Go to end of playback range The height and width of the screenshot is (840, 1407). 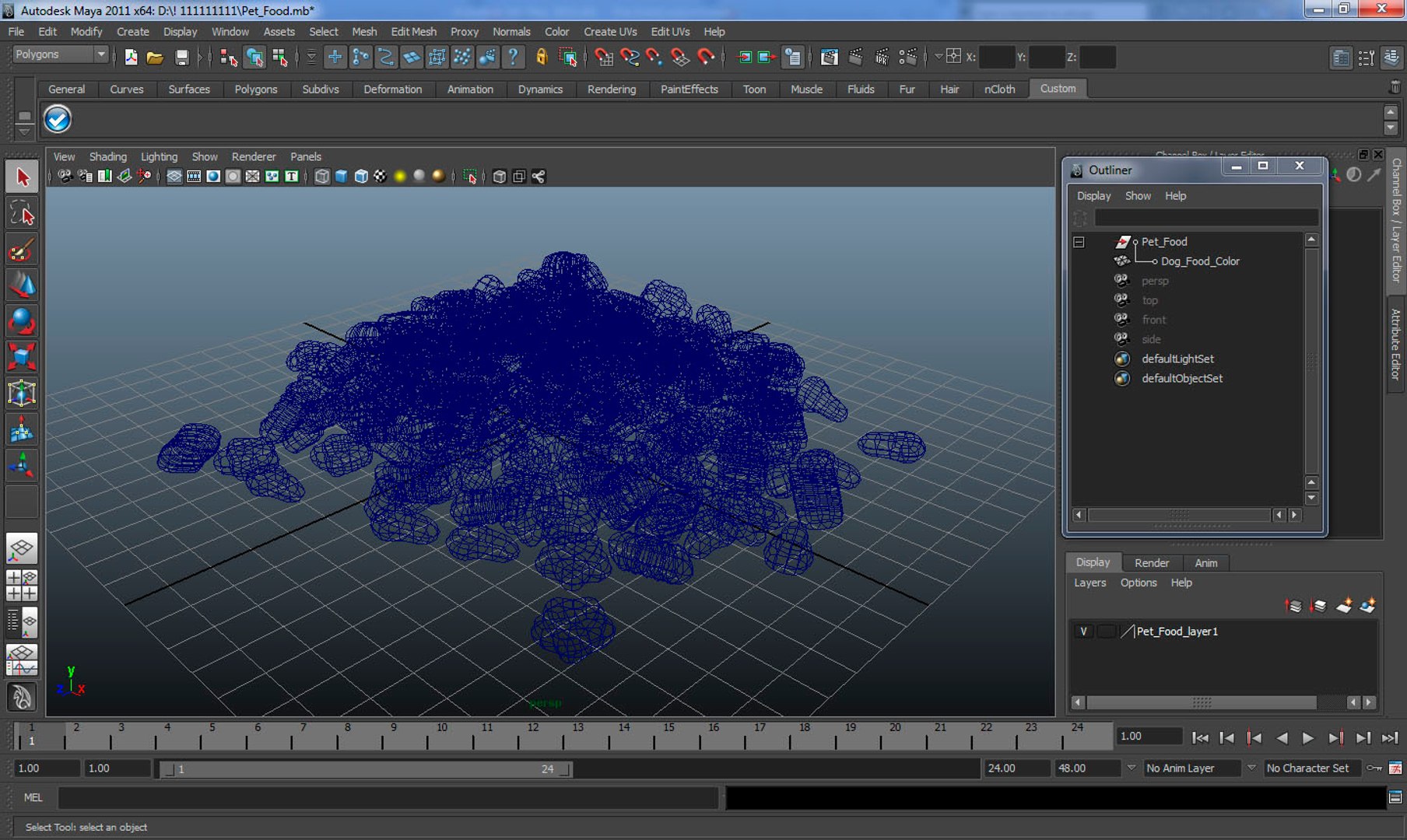coord(1390,737)
